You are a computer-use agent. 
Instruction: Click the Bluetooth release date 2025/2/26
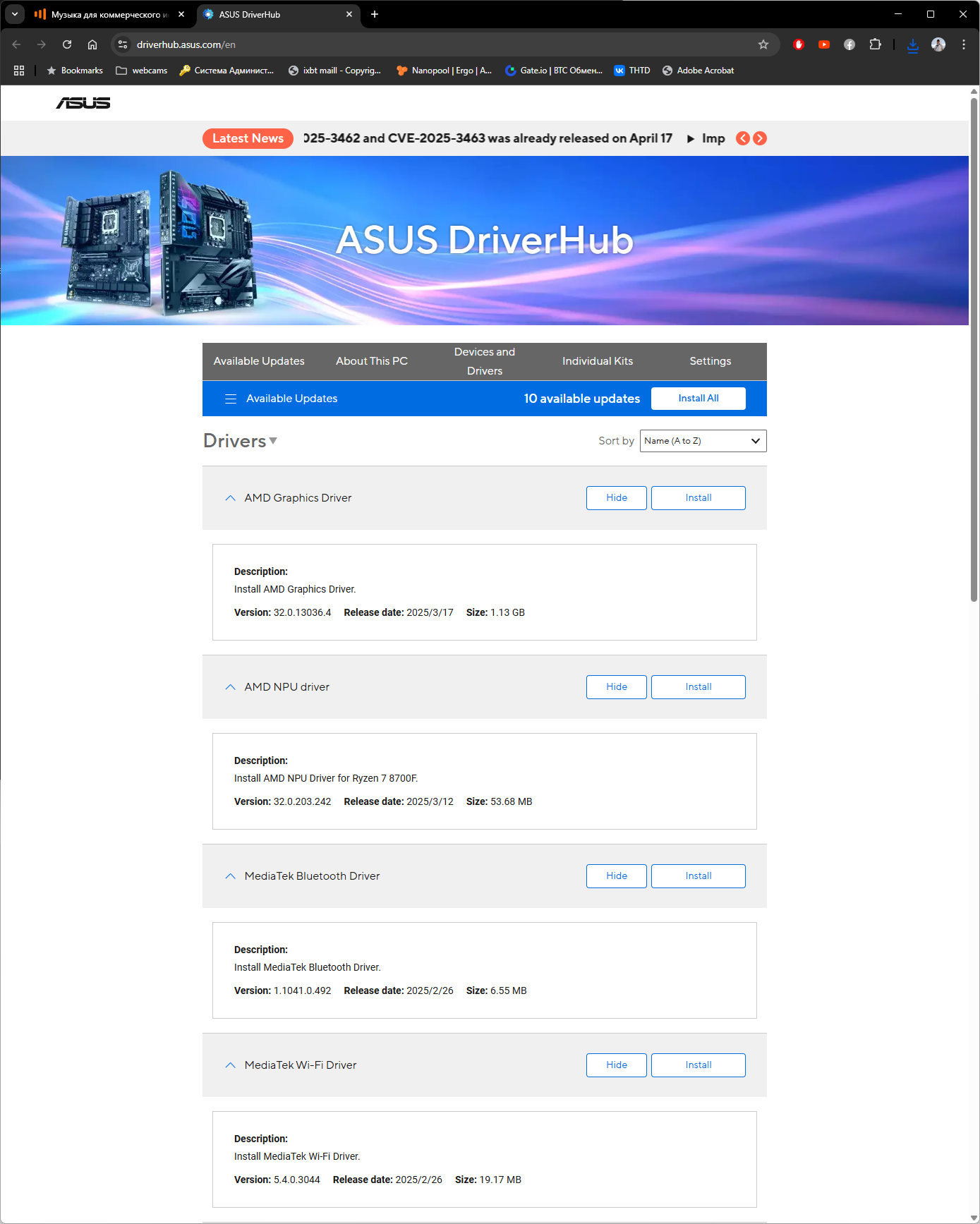point(399,990)
